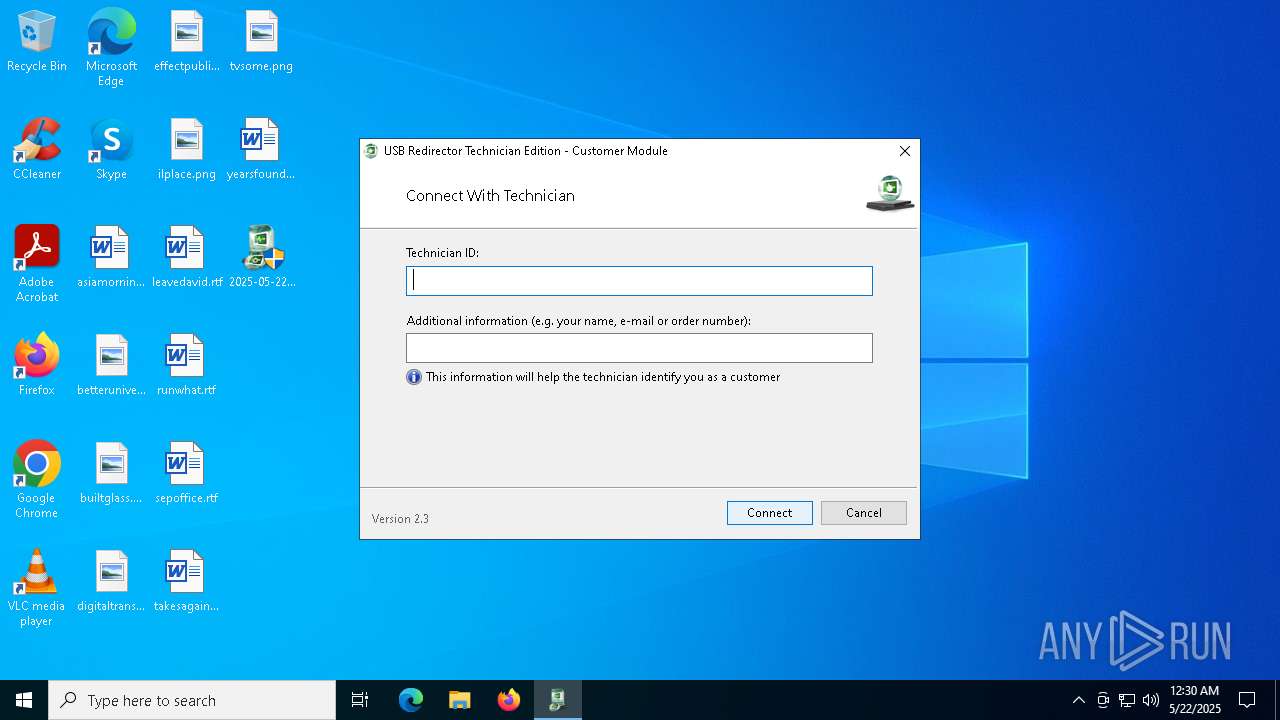The width and height of the screenshot is (1280, 720).
Task: Launch Edge from the taskbar
Action: [x=411, y=700]
